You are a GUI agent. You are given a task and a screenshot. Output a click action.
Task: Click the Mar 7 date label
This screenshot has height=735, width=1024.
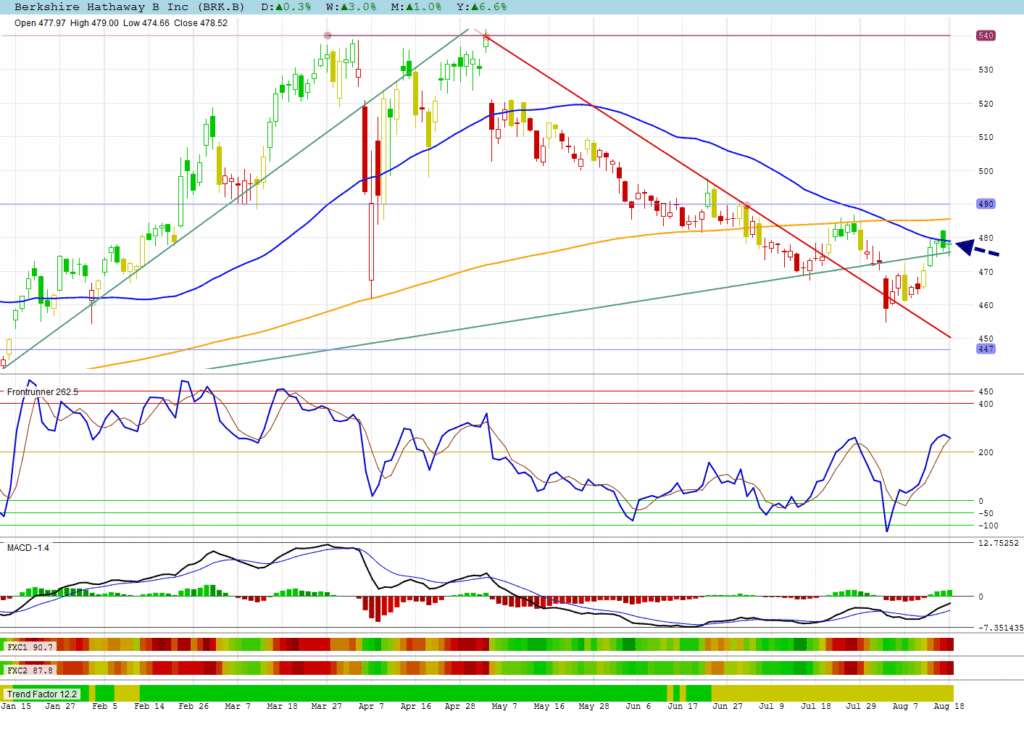coord(237,706)
